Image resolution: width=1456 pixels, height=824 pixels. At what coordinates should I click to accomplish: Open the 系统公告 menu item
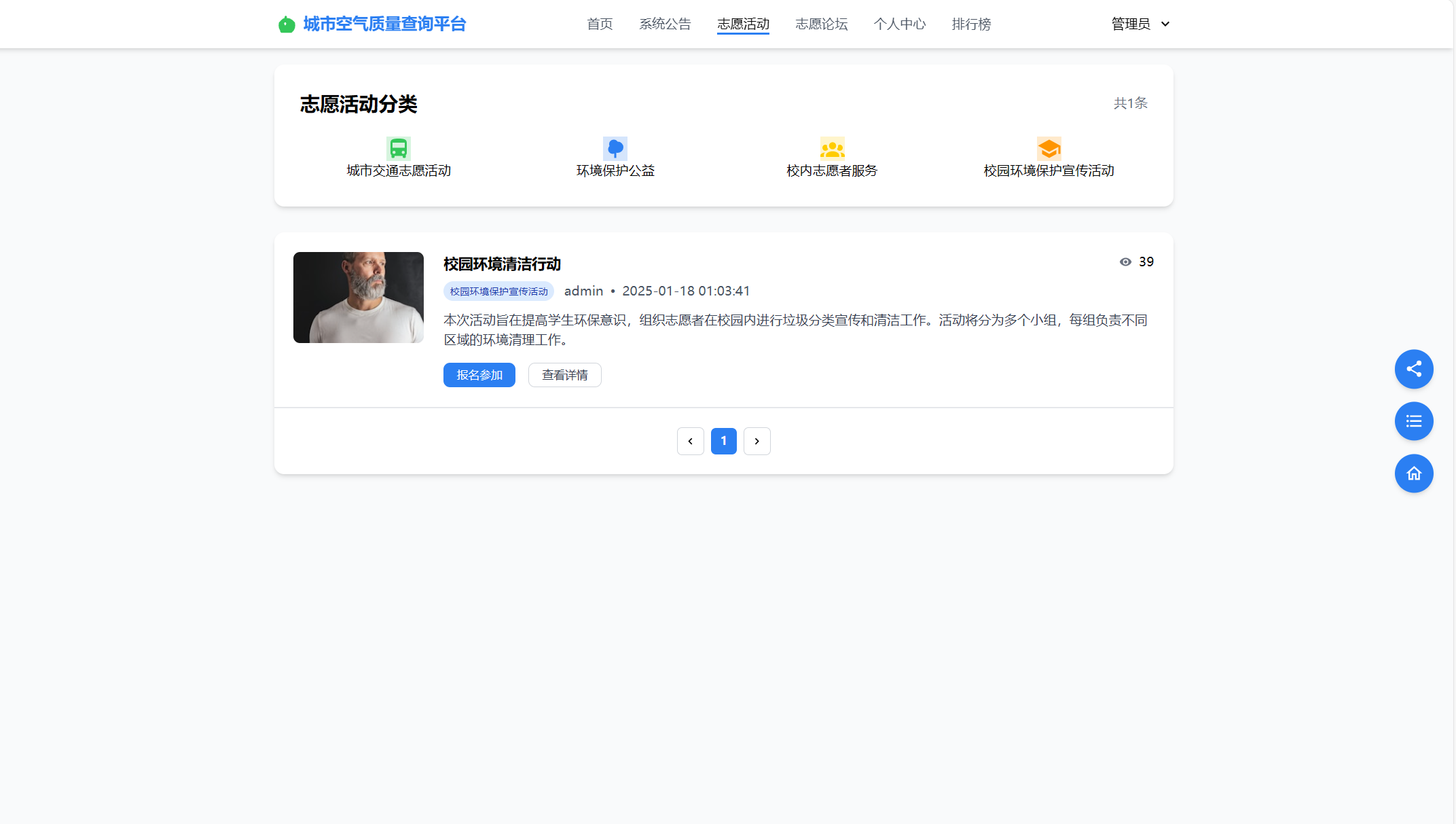[665, 24]
